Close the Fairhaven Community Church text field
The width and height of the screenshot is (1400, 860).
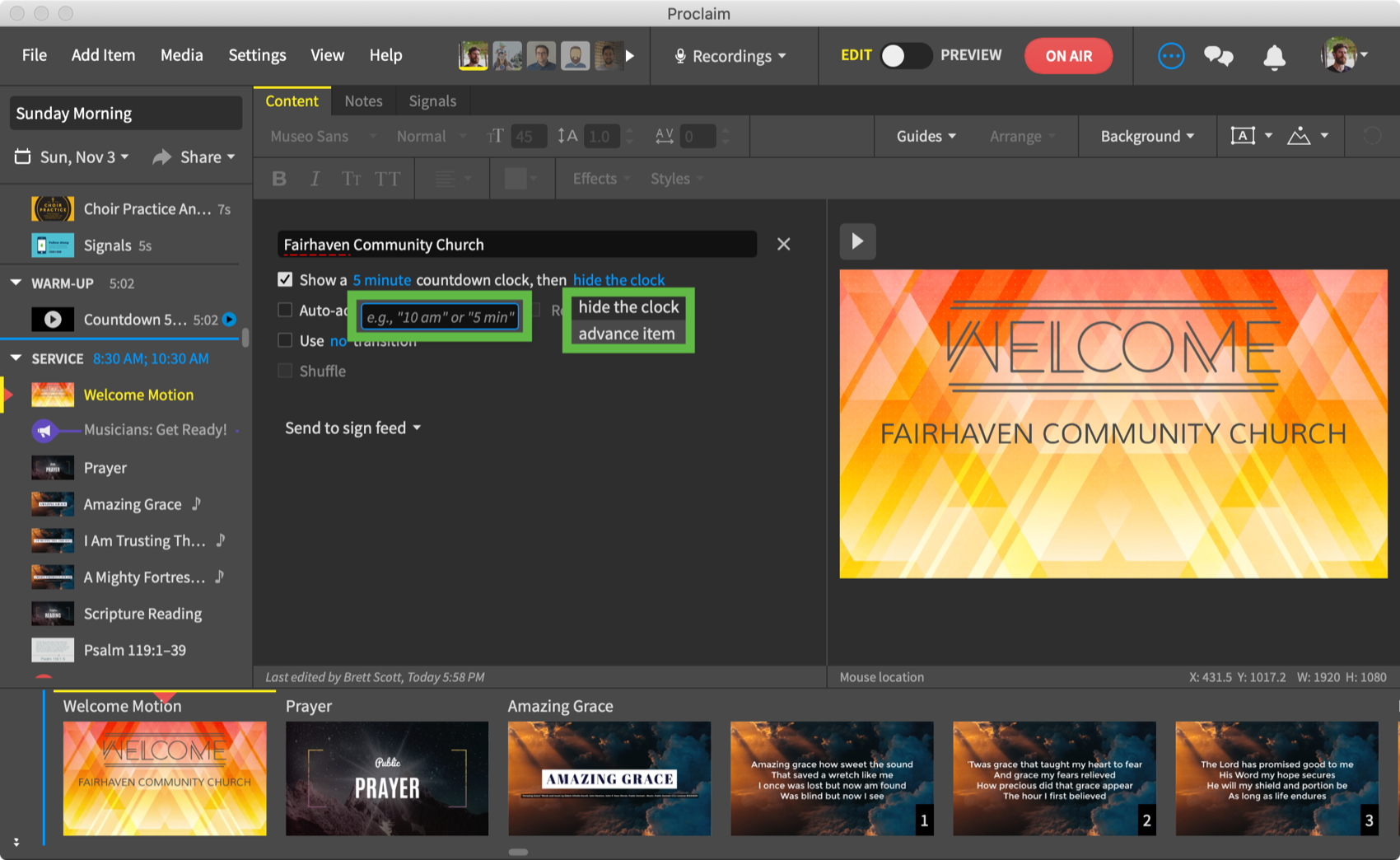pyautogui.click(x=783, y=244)
